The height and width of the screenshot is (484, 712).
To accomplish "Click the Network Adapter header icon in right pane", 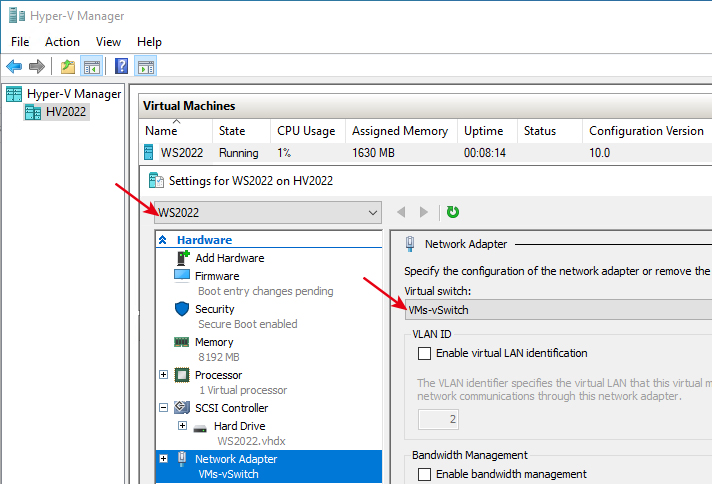I will [410, 244].
